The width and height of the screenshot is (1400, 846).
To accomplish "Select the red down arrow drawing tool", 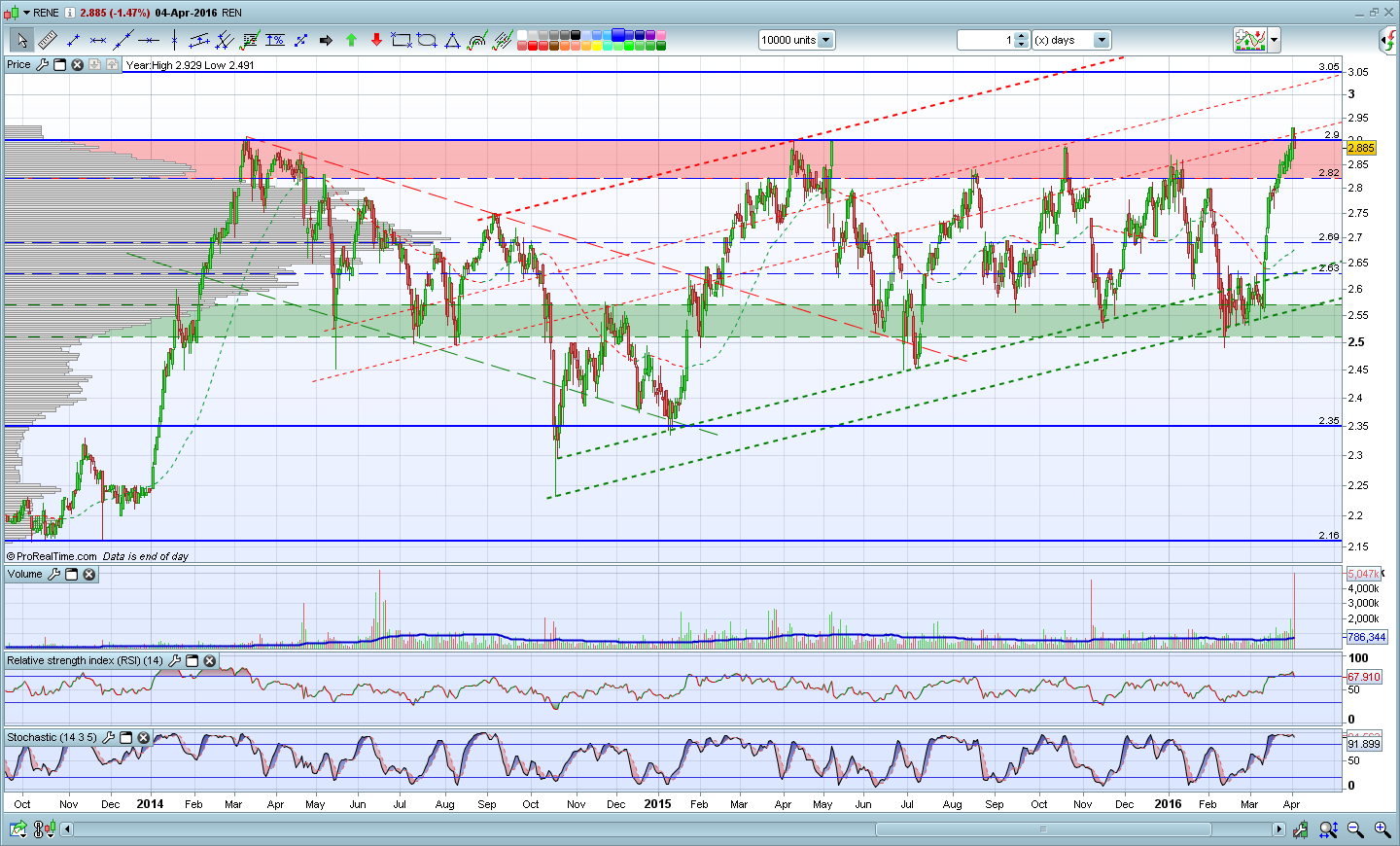I will click(x=376, y=40).
